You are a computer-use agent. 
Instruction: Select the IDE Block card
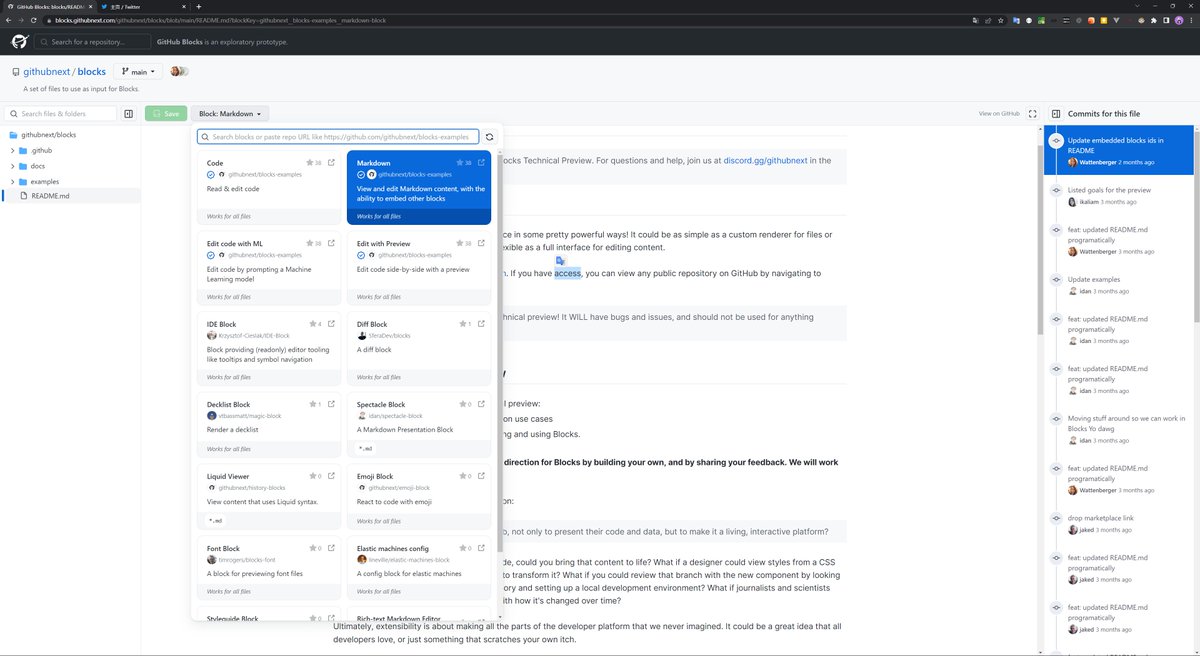[269, 349]
